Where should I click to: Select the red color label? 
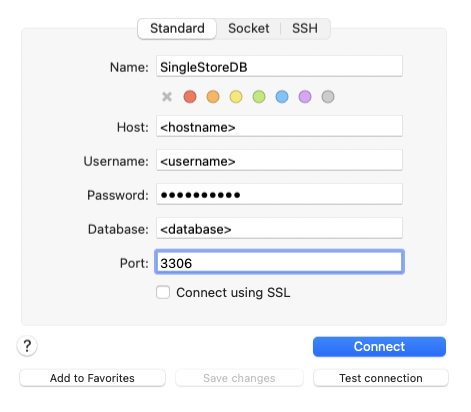click(190, 97)
